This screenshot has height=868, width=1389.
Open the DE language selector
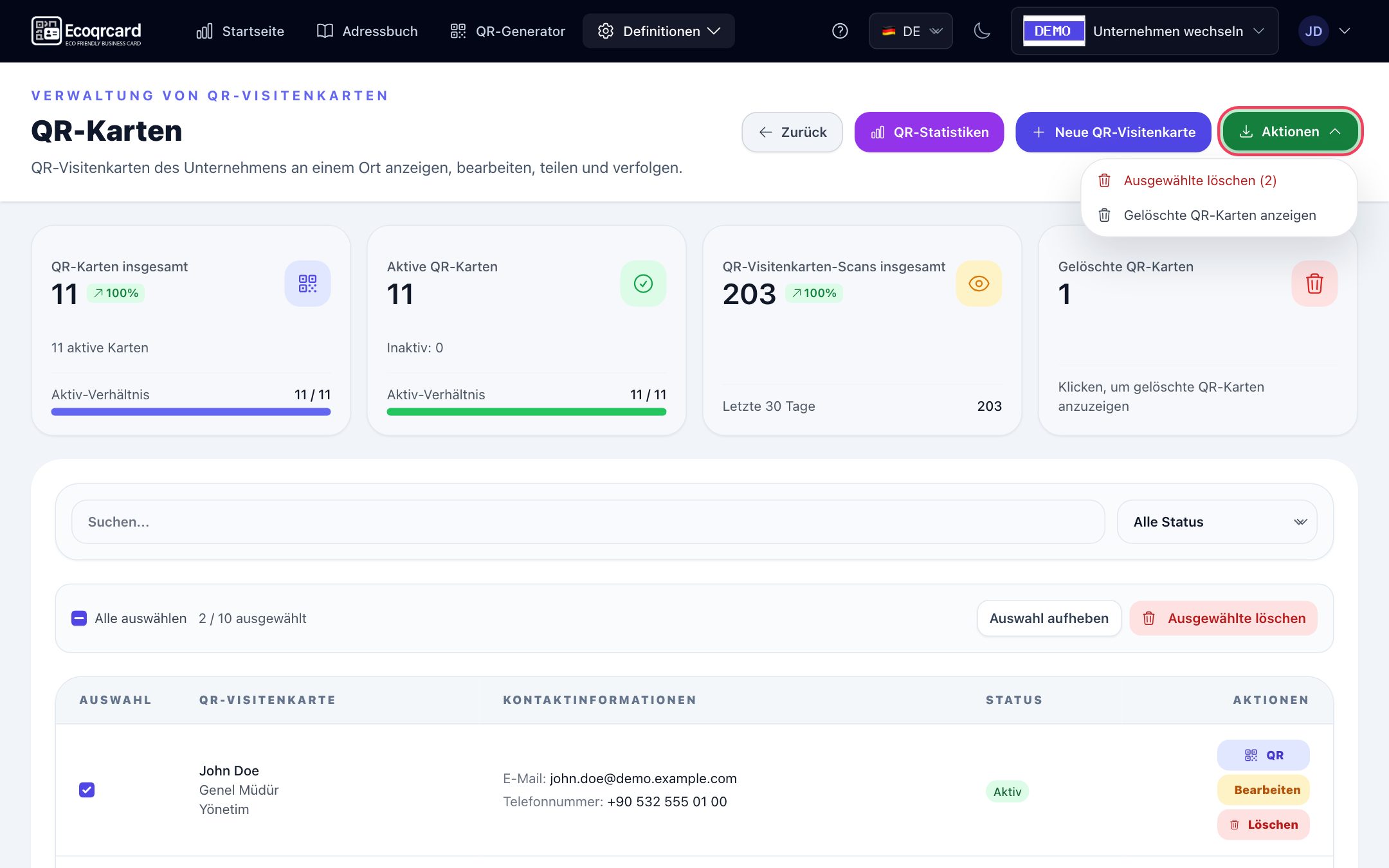tap(911, 31)
